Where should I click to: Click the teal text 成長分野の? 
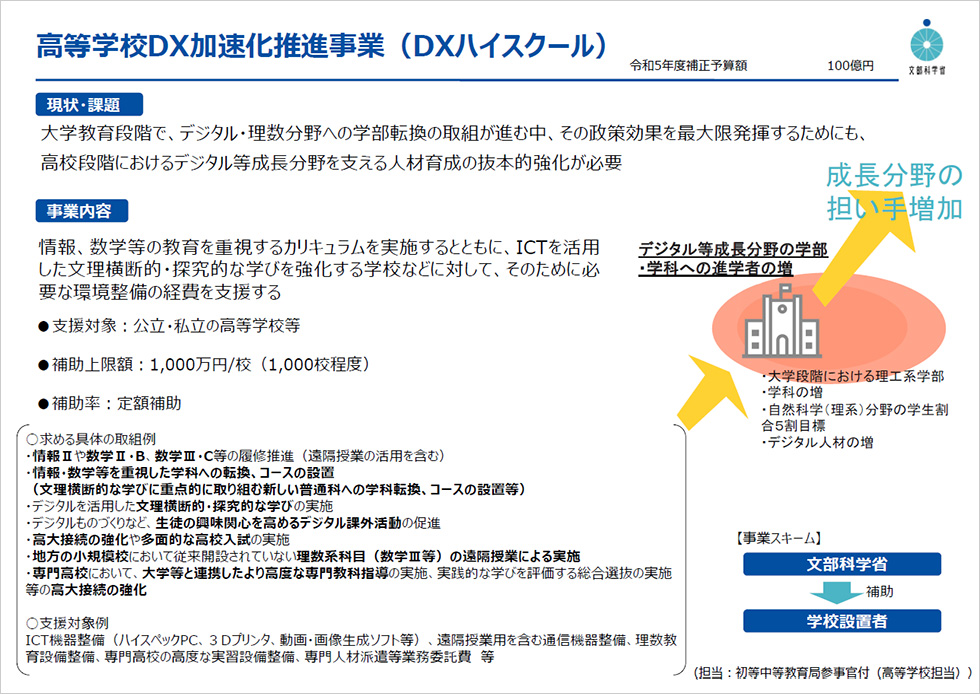click(x=894, y=176)
